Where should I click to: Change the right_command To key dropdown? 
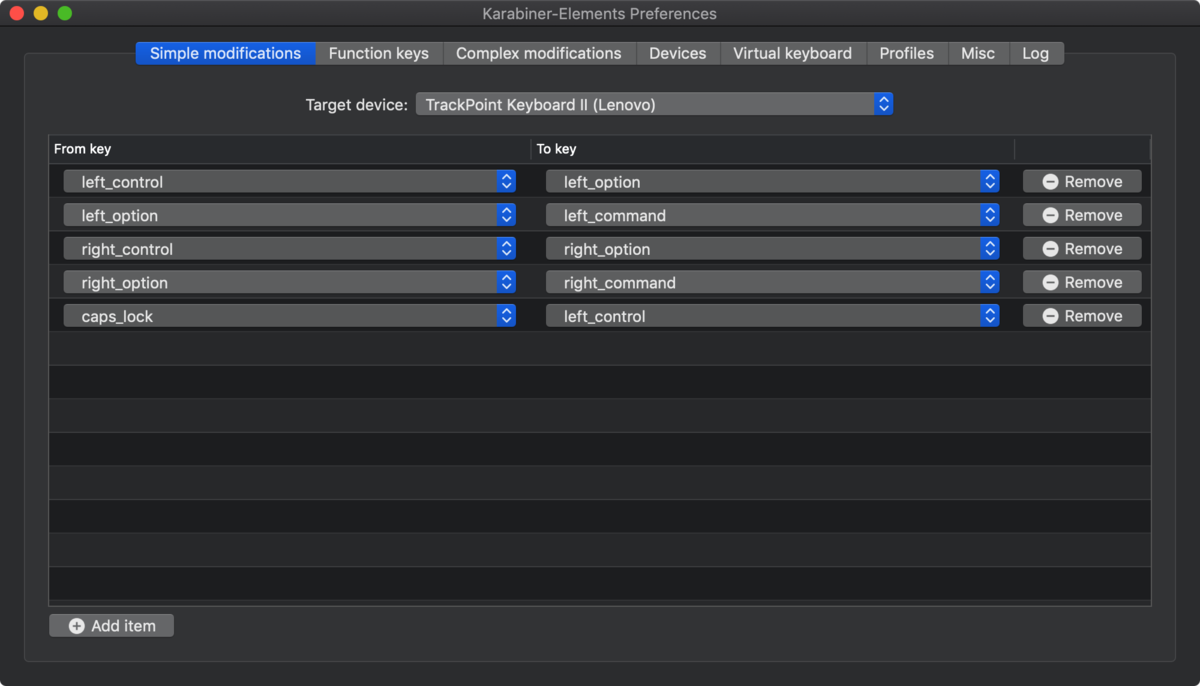pyautogui.click(x=772, y=282)
